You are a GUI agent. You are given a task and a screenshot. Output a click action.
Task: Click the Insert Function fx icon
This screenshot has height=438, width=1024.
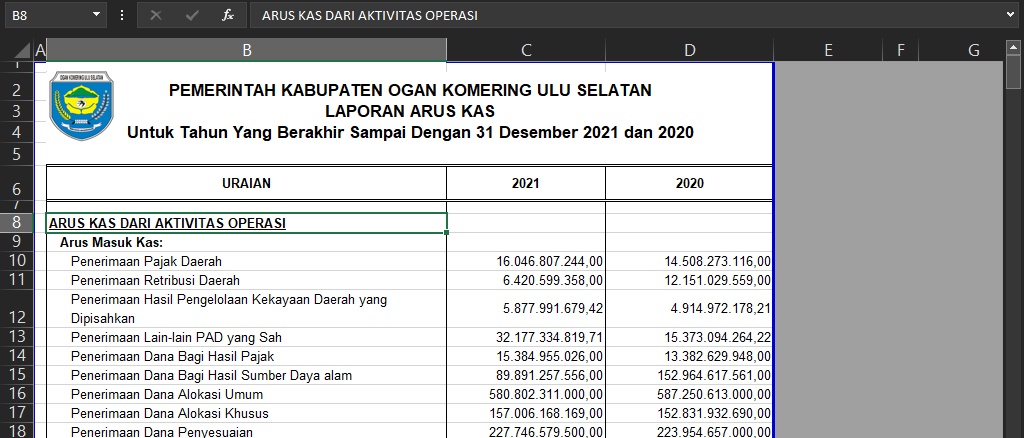point(228,15)
